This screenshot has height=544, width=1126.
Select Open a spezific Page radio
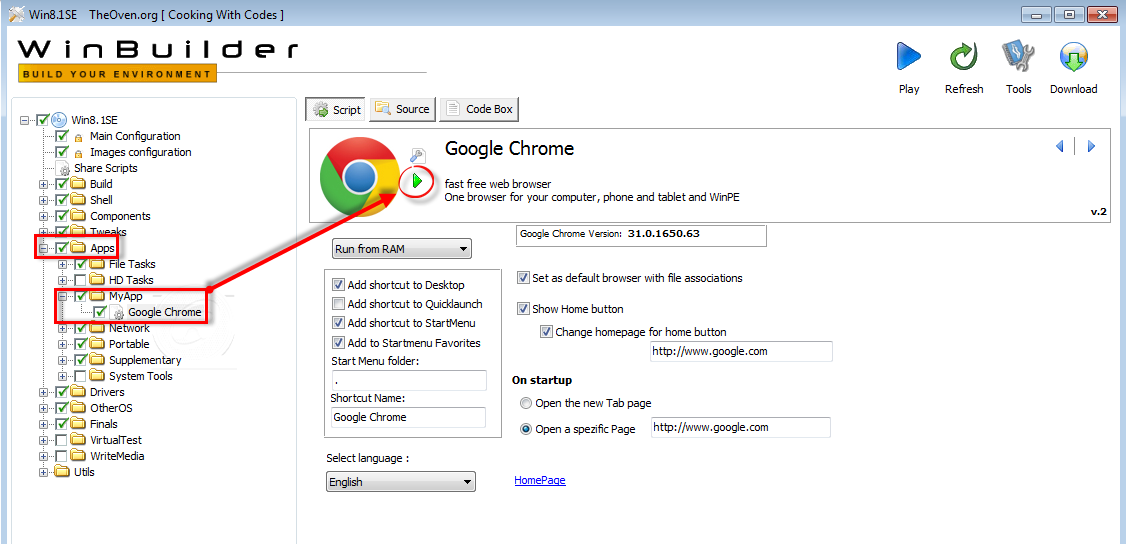(526, 429)
